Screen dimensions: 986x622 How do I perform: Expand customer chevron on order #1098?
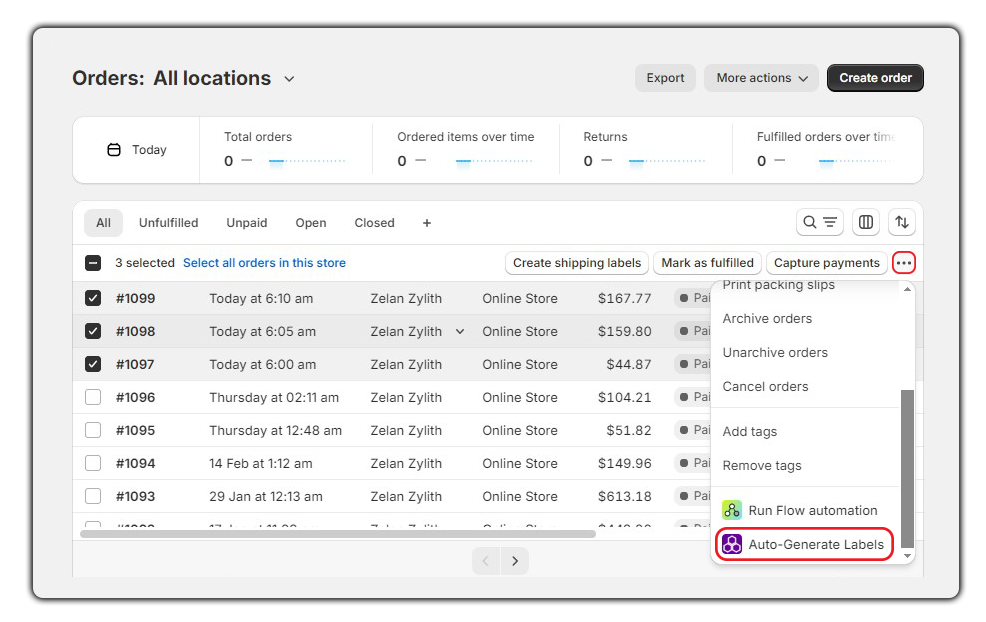pos(460,331)
